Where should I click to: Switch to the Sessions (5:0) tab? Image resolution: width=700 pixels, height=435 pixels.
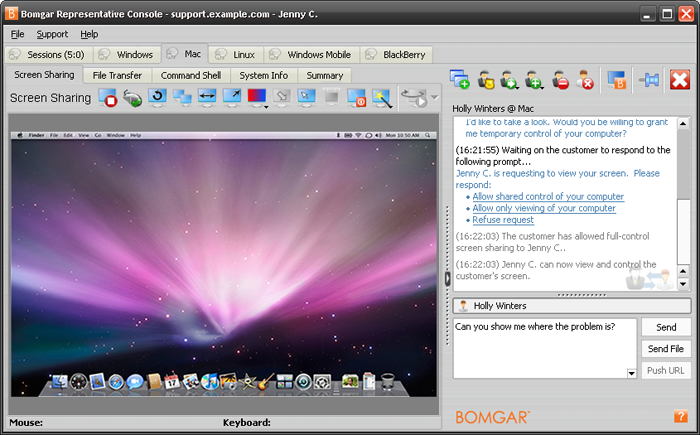coord(49,54)
